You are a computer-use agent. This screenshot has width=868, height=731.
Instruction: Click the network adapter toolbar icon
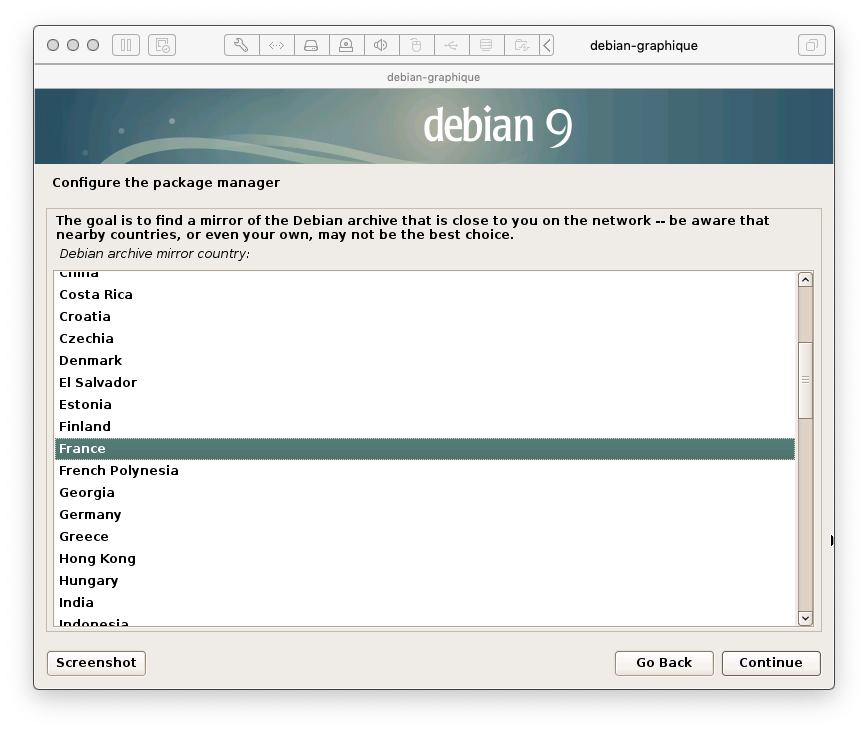tap(276, 45)
